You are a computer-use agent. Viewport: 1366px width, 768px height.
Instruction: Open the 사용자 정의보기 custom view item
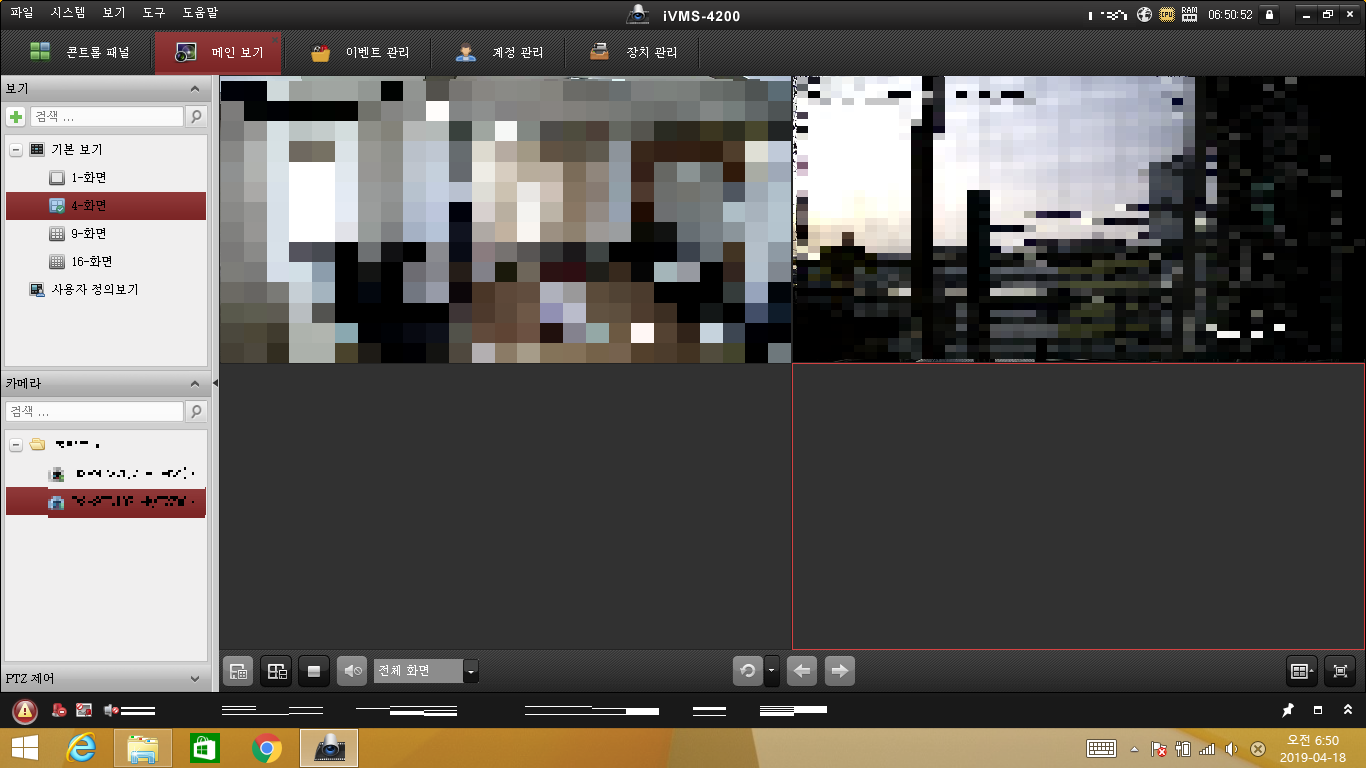pos(94,289)
